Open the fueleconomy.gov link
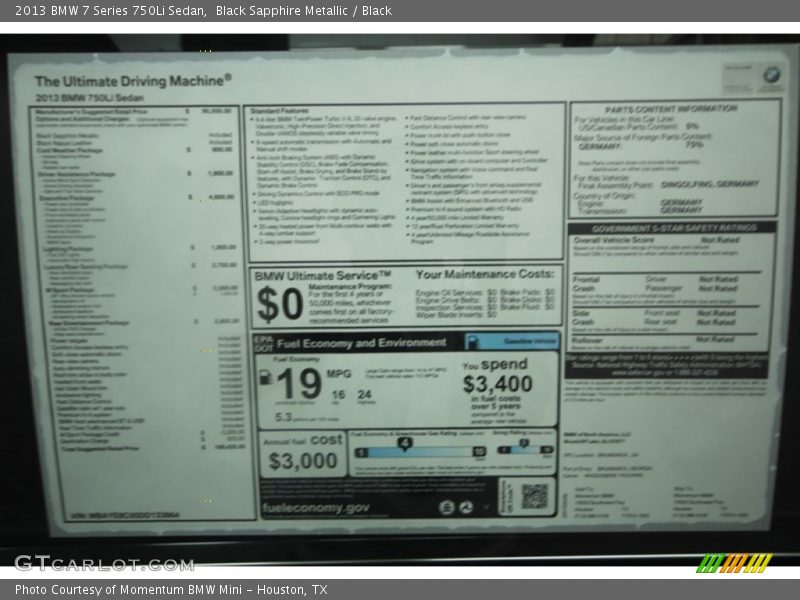 pyautogui.click(x=315, y=508)
